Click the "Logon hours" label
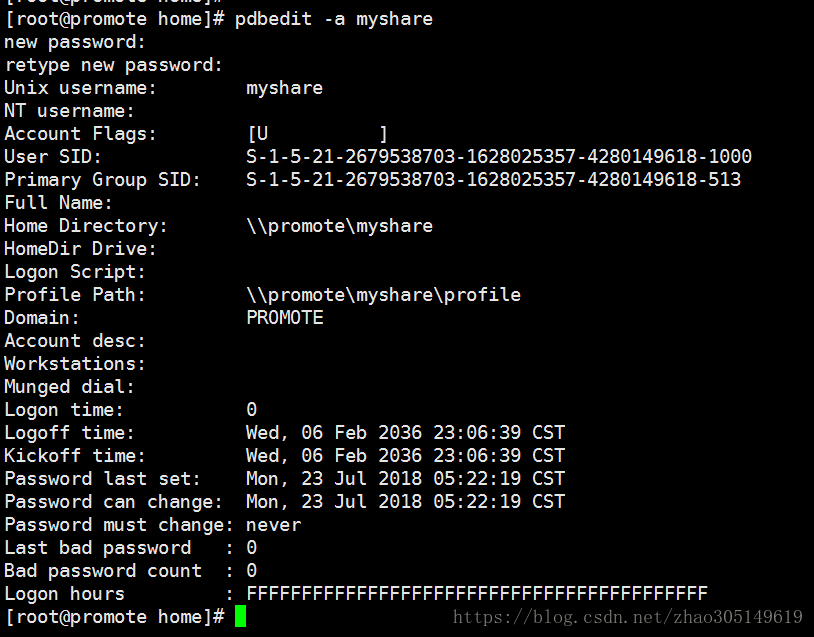This screenshot has width=814, height=637. [64, 594]
